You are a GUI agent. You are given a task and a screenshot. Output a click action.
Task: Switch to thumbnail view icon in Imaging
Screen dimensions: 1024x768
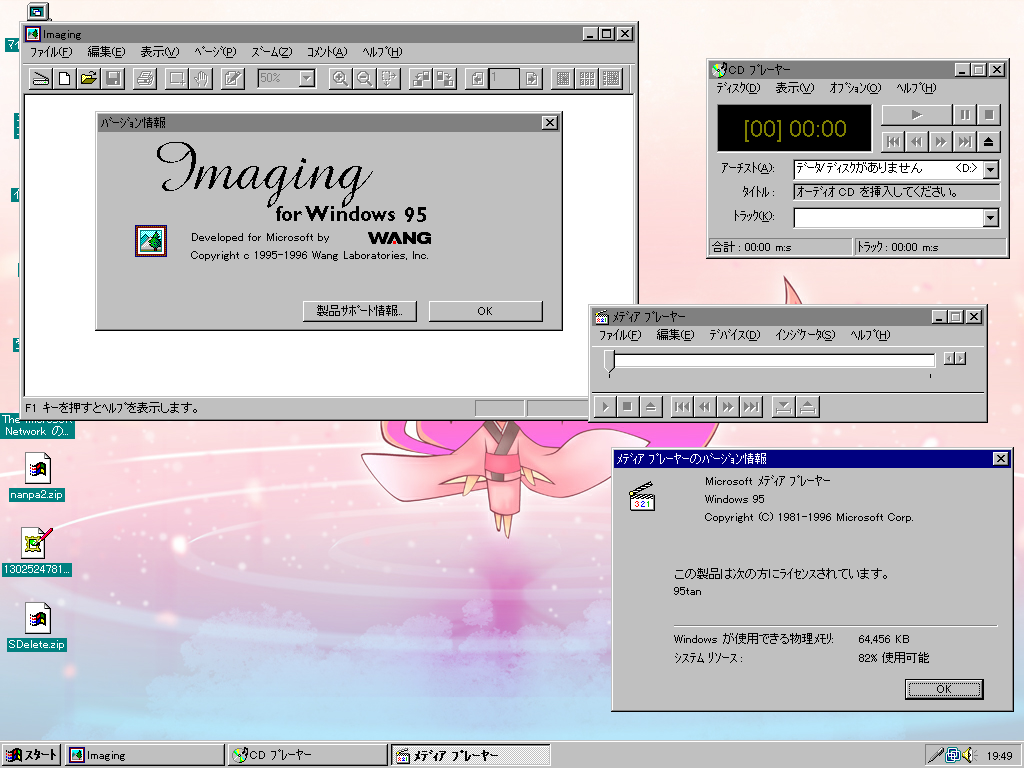(x=587, y=79)
